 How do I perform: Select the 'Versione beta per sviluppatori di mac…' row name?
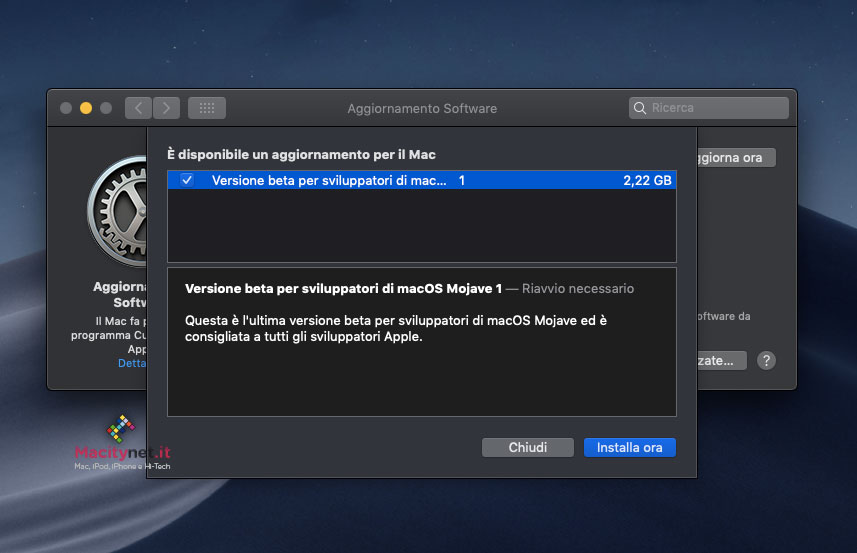coord(329,180)
